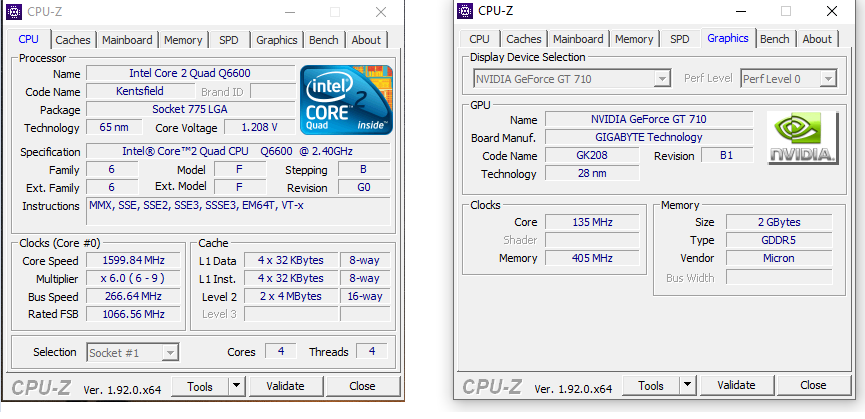Switch to CPU tab in right window
Viewport: 865px width, 419px height.
(x=479, y=39)
